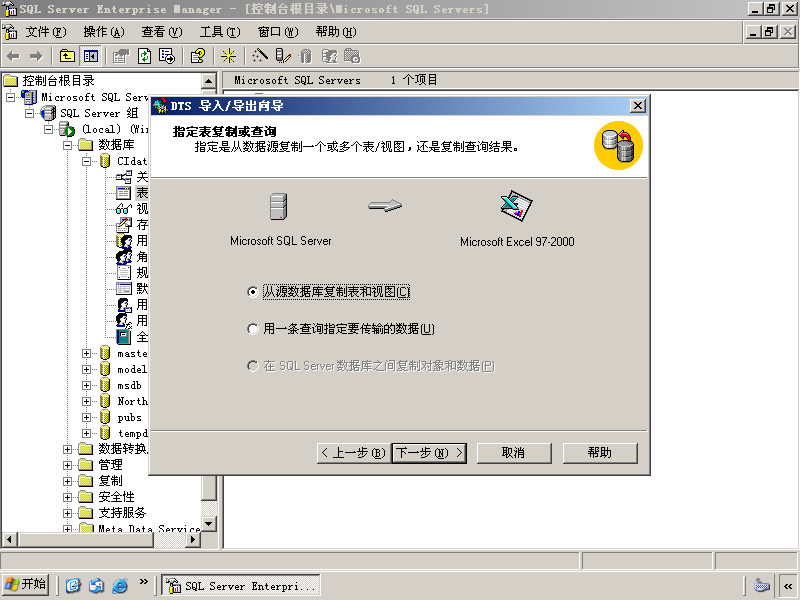Image resolution: width=800 pixels, height=600 pixels.
Task: Select the stored procedures icon in tree
Action: click(123, 224)
